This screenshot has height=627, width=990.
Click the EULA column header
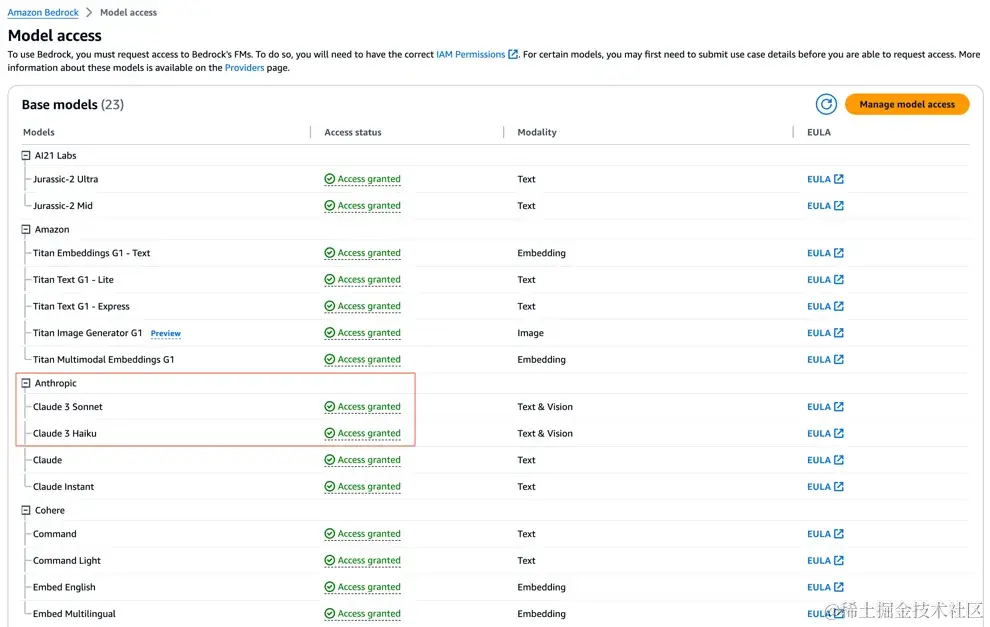819,133
